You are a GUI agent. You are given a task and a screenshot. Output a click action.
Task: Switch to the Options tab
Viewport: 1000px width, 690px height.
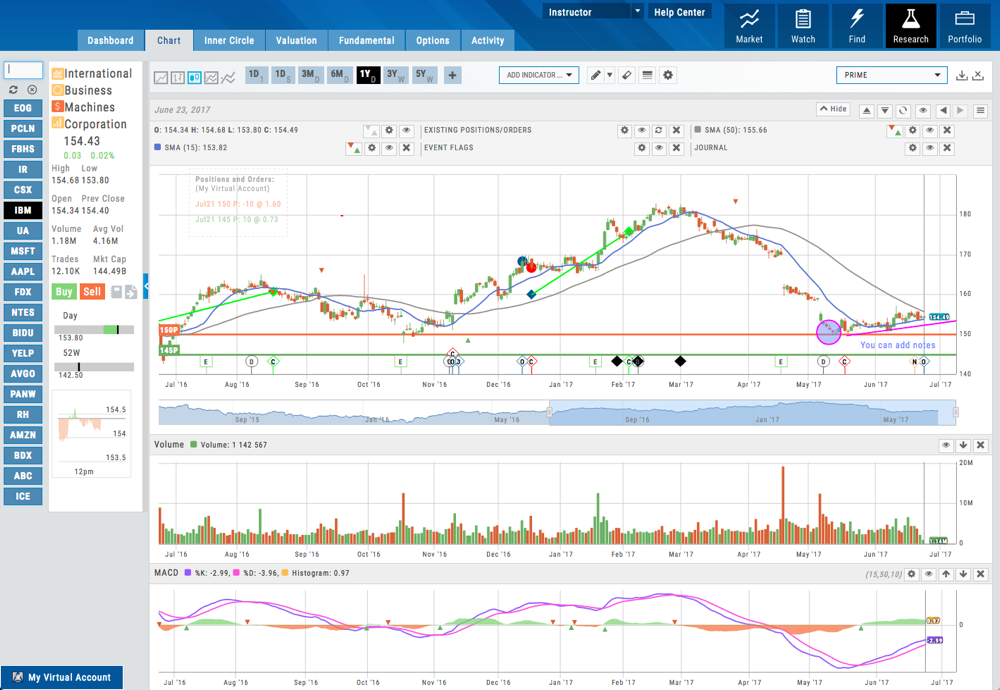tap(433, 40)
